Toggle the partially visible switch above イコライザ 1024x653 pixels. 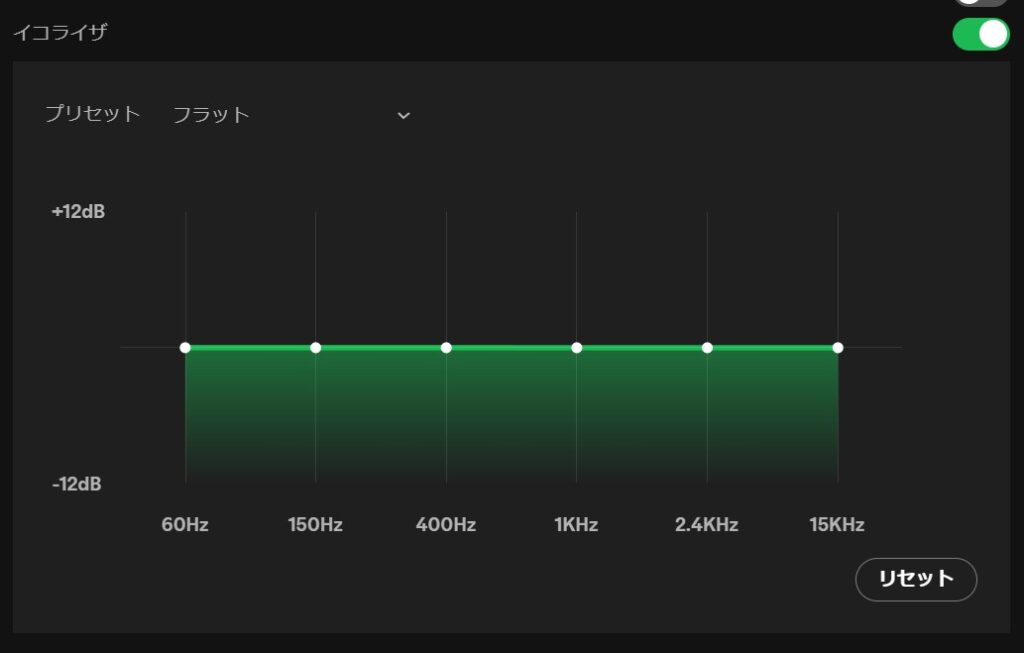(980, 3)
